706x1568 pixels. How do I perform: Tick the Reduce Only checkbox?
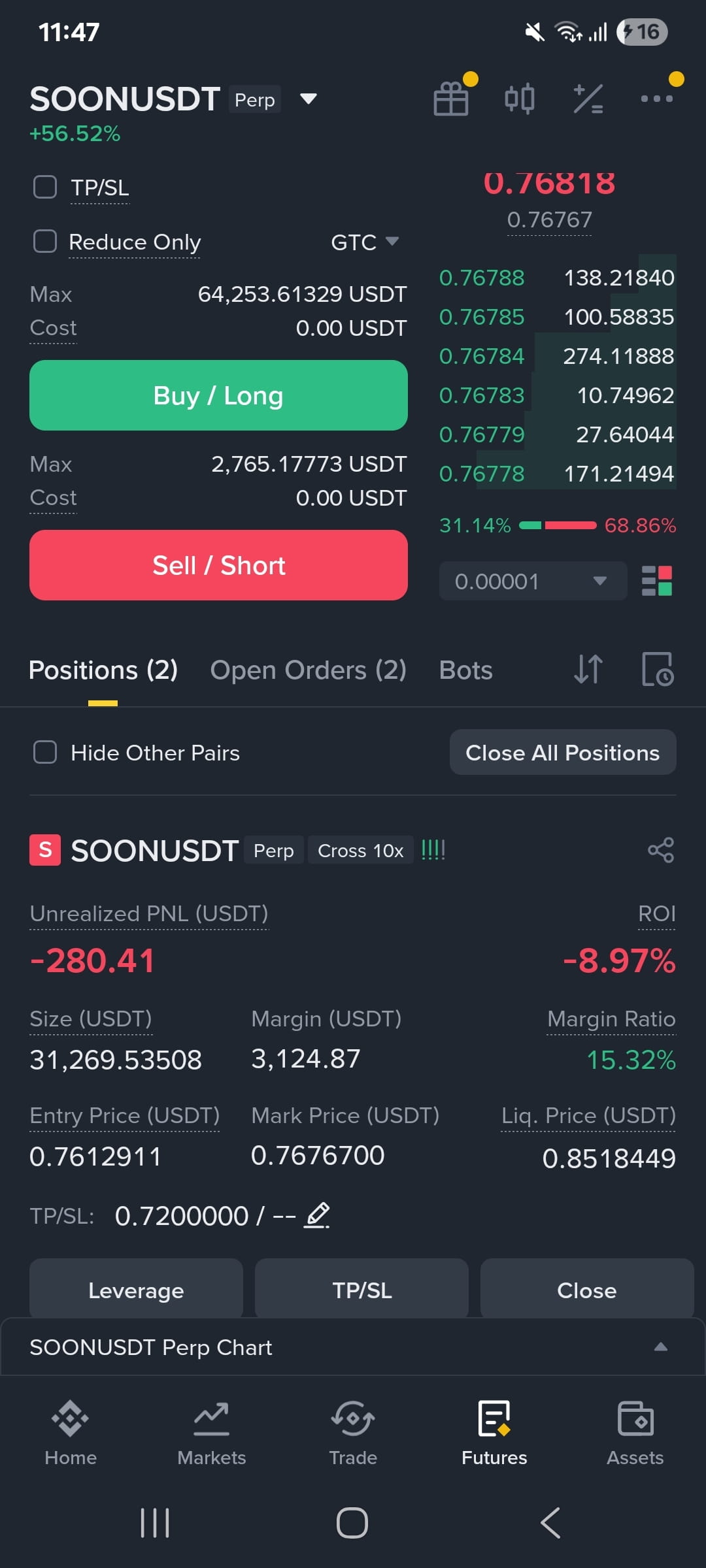click(x=45, y=241)
